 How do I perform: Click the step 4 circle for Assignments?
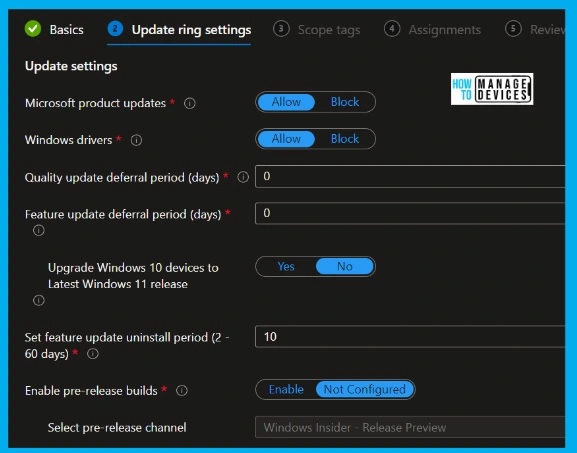click(392, 29)
